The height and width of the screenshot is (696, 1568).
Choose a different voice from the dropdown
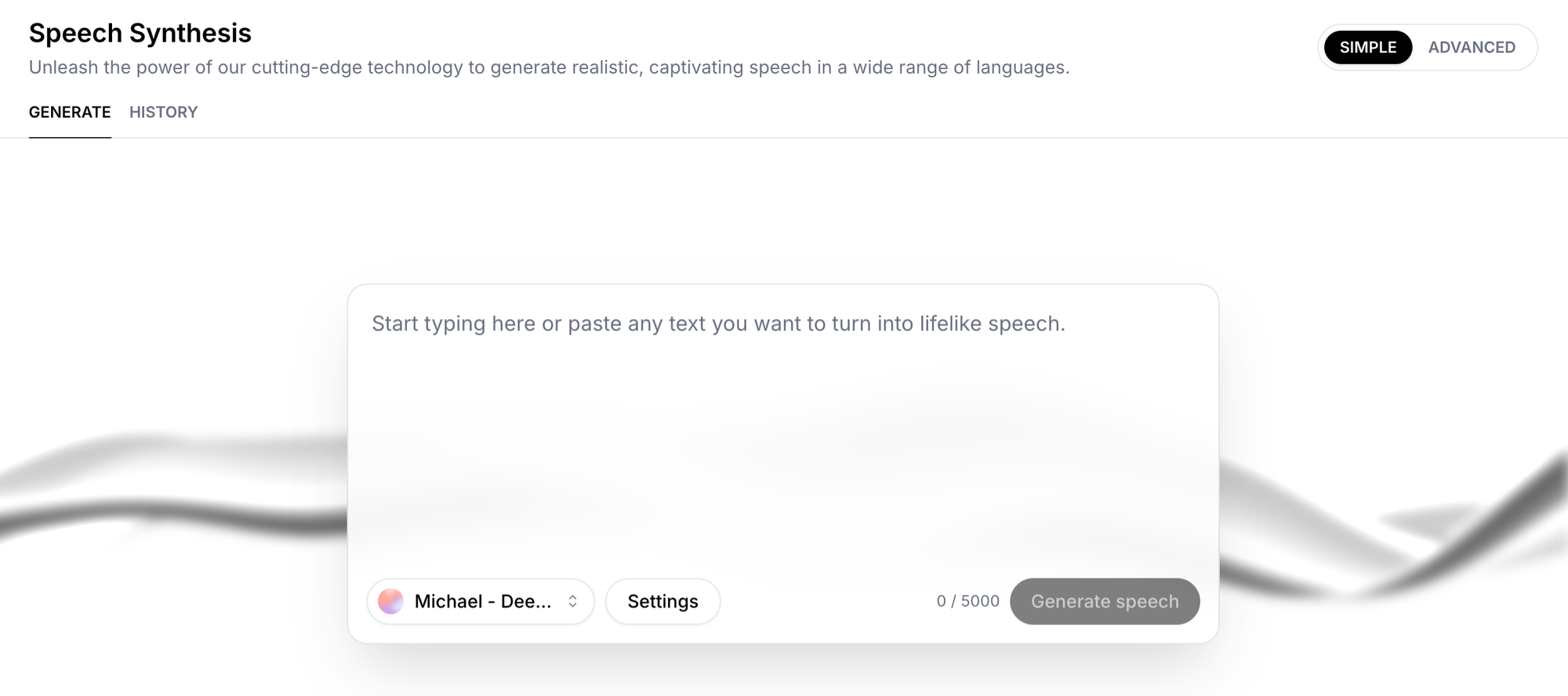point(480,601)
